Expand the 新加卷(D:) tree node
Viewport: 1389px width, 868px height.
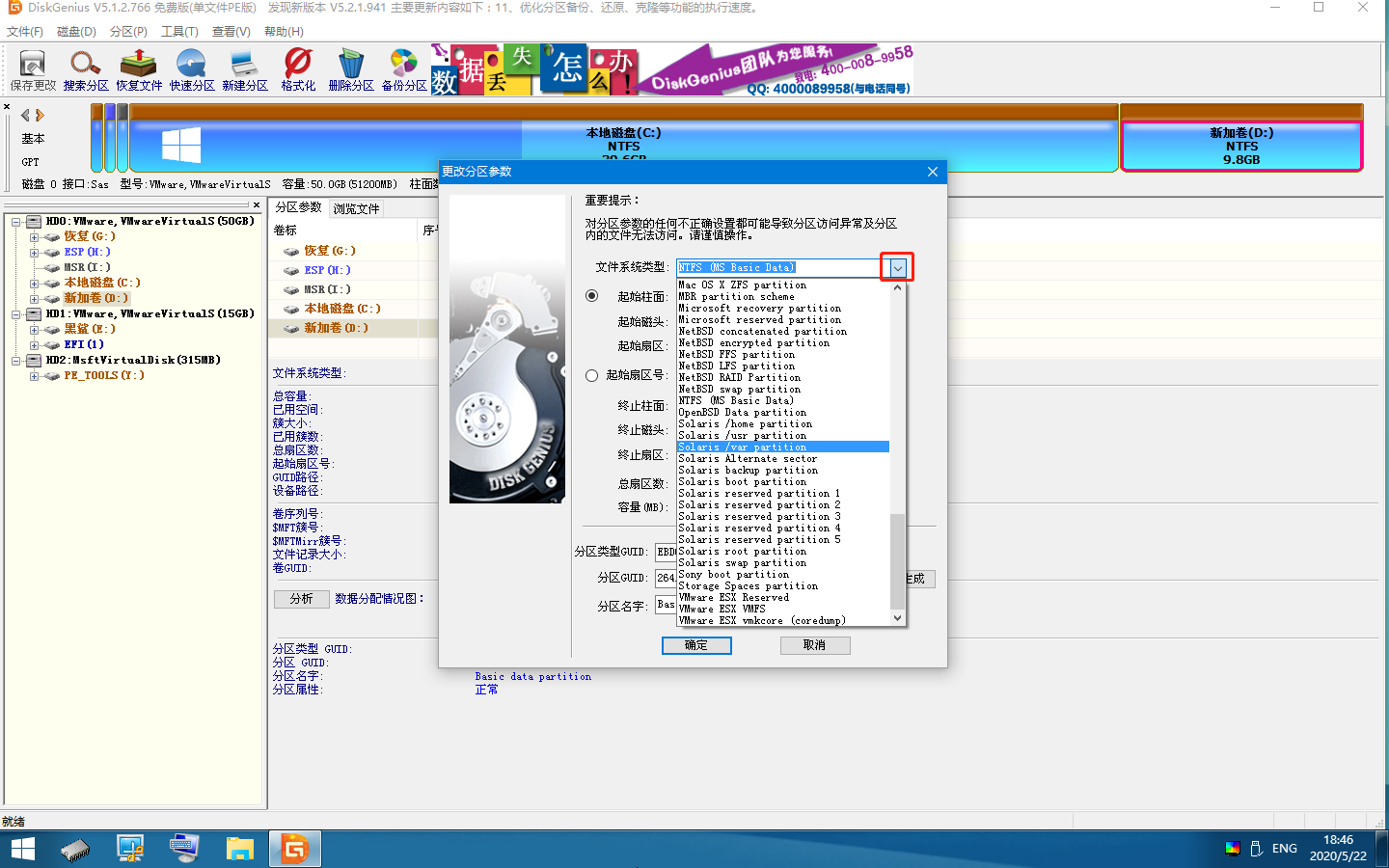pos(34,298)
